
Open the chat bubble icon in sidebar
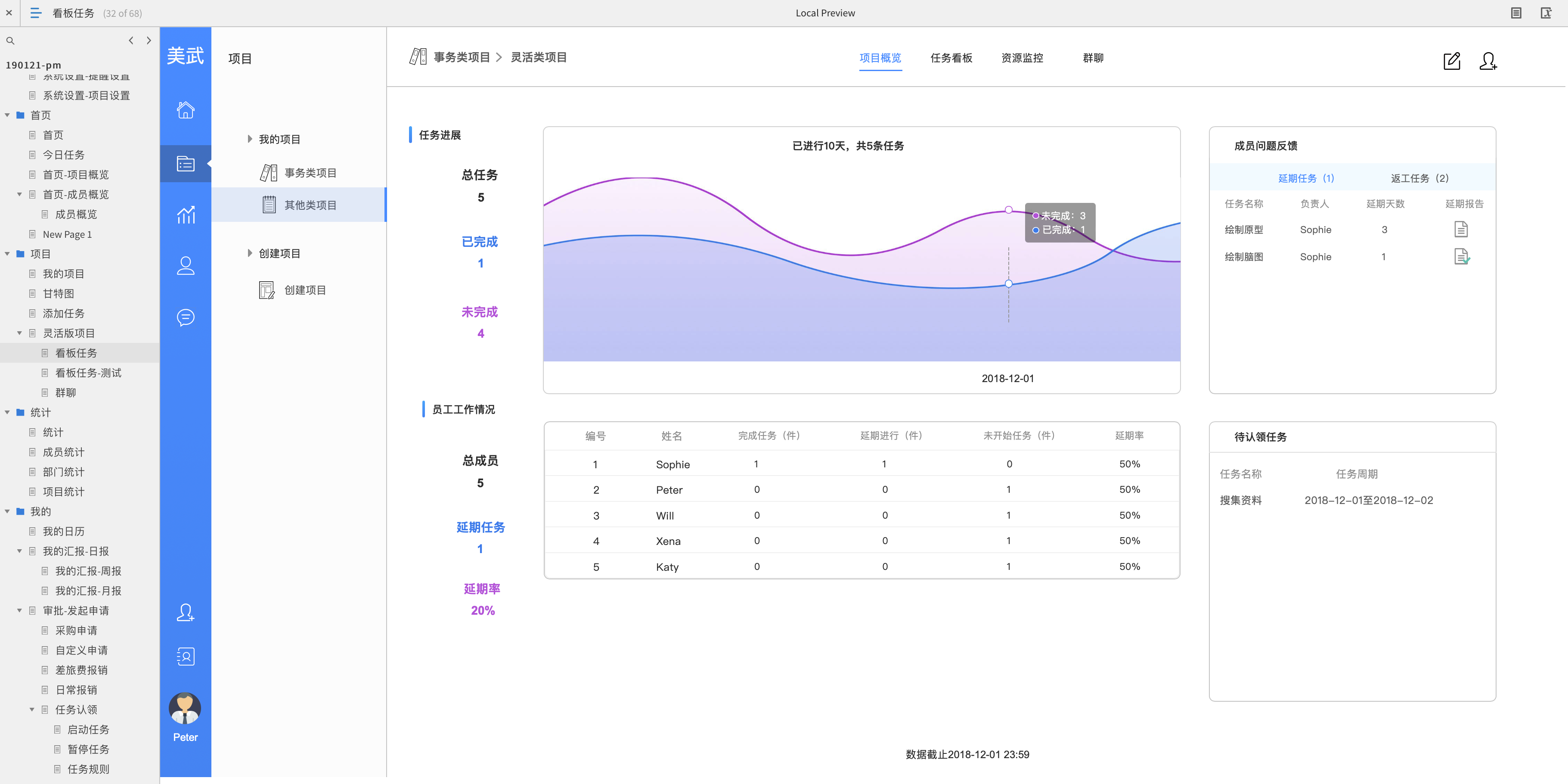tap(186, 317)
